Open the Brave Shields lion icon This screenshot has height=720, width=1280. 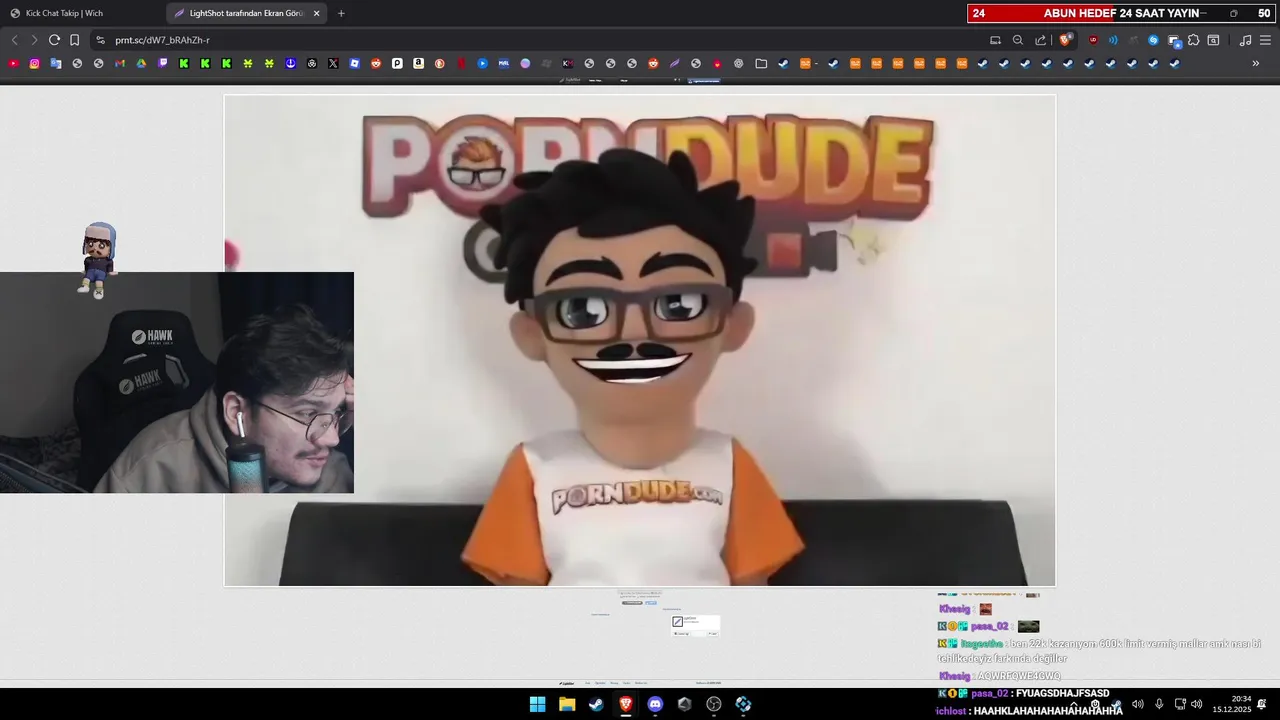[x=1065, y=40]
